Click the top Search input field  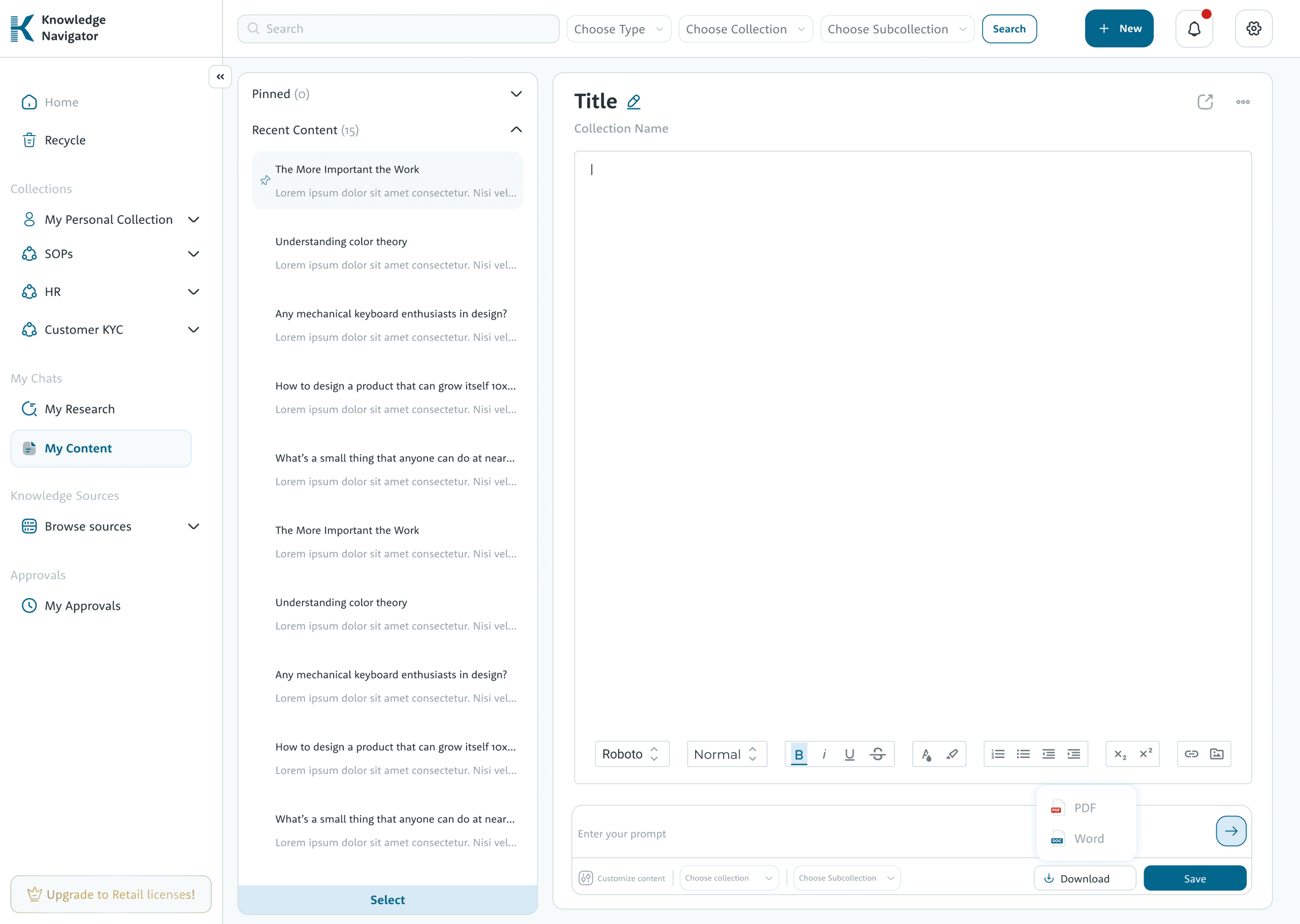click(398, 29)
